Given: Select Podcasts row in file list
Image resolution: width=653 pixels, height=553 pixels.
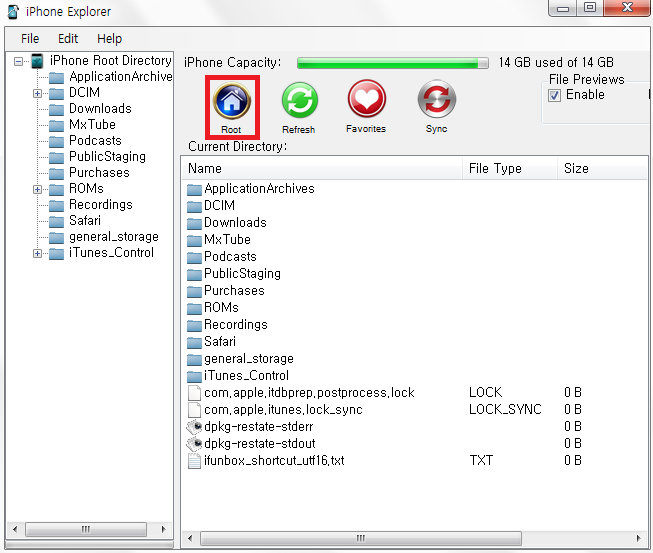Looking at the screenshot, I should pos(414,257).
